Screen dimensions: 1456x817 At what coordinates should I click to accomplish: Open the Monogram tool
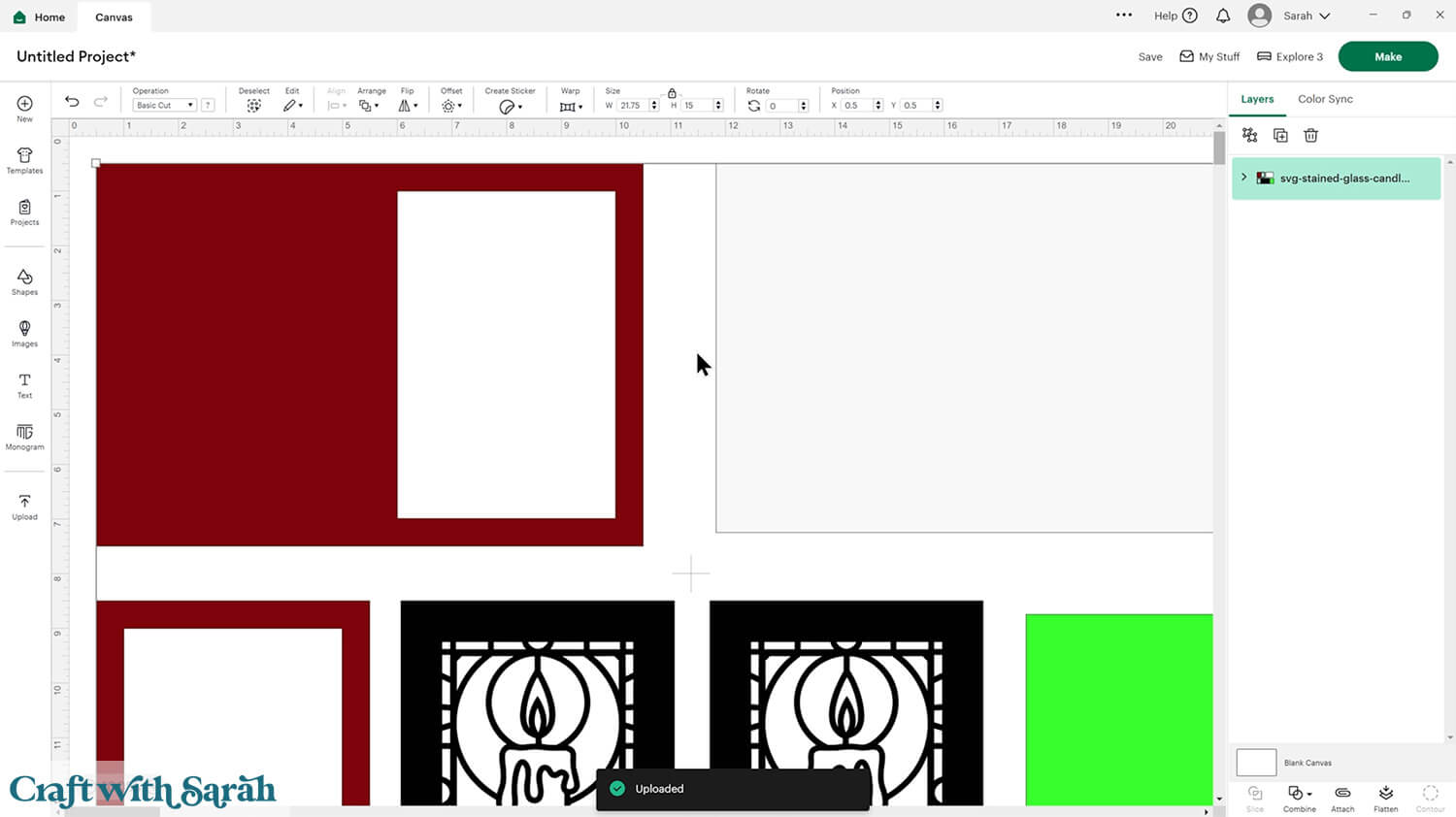pos(24,437)
